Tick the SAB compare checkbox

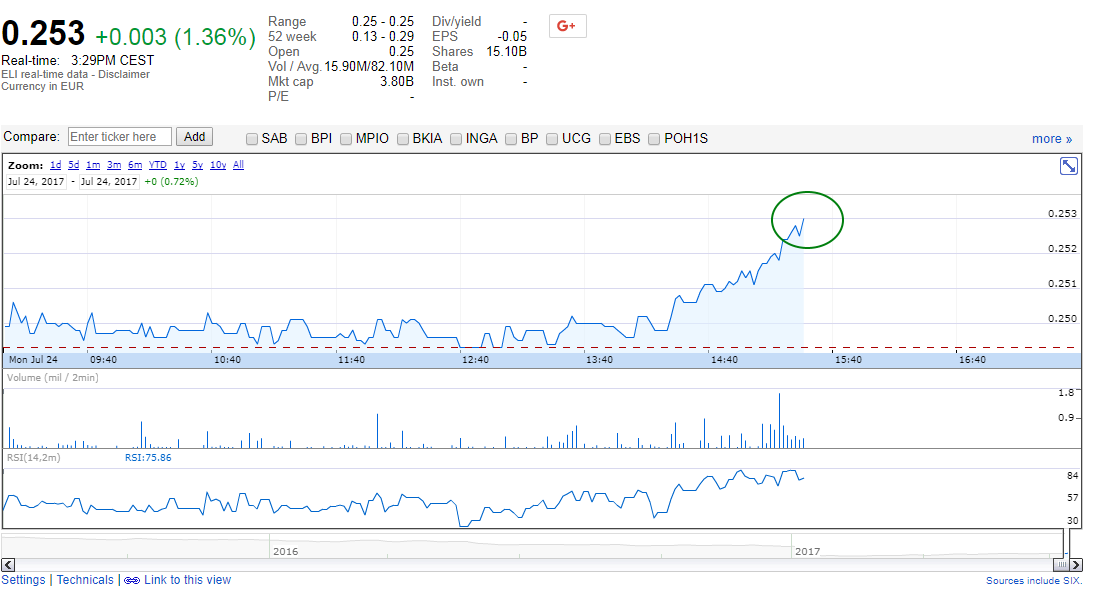pos(252,139)
